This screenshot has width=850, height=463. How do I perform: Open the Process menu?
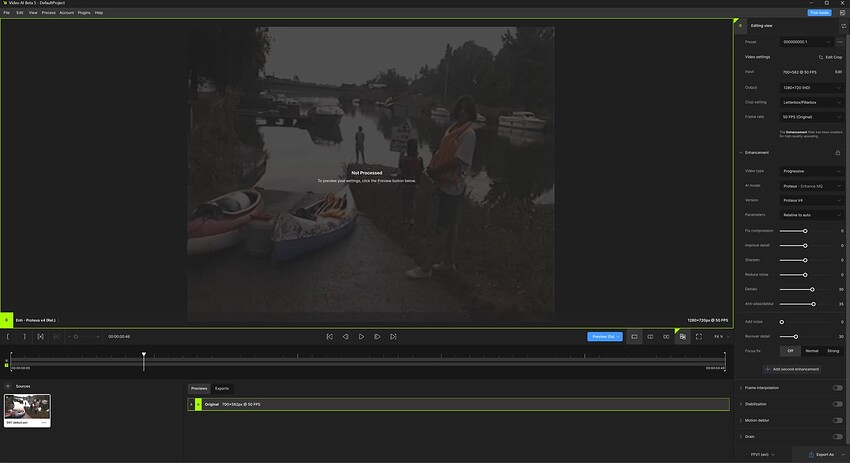[x=48, y=13]
